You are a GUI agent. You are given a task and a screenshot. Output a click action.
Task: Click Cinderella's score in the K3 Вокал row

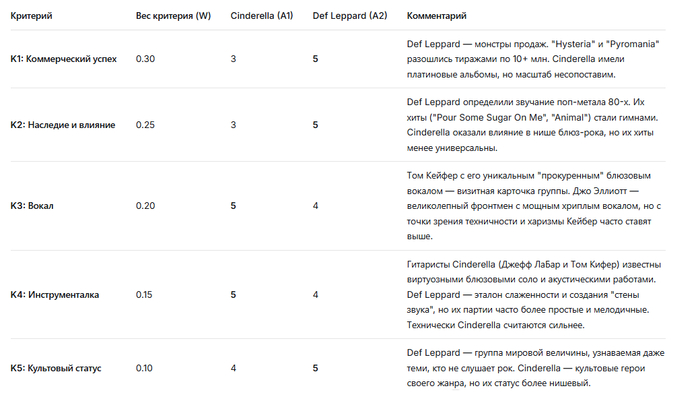pyautogui.click(x=233, y=206)
